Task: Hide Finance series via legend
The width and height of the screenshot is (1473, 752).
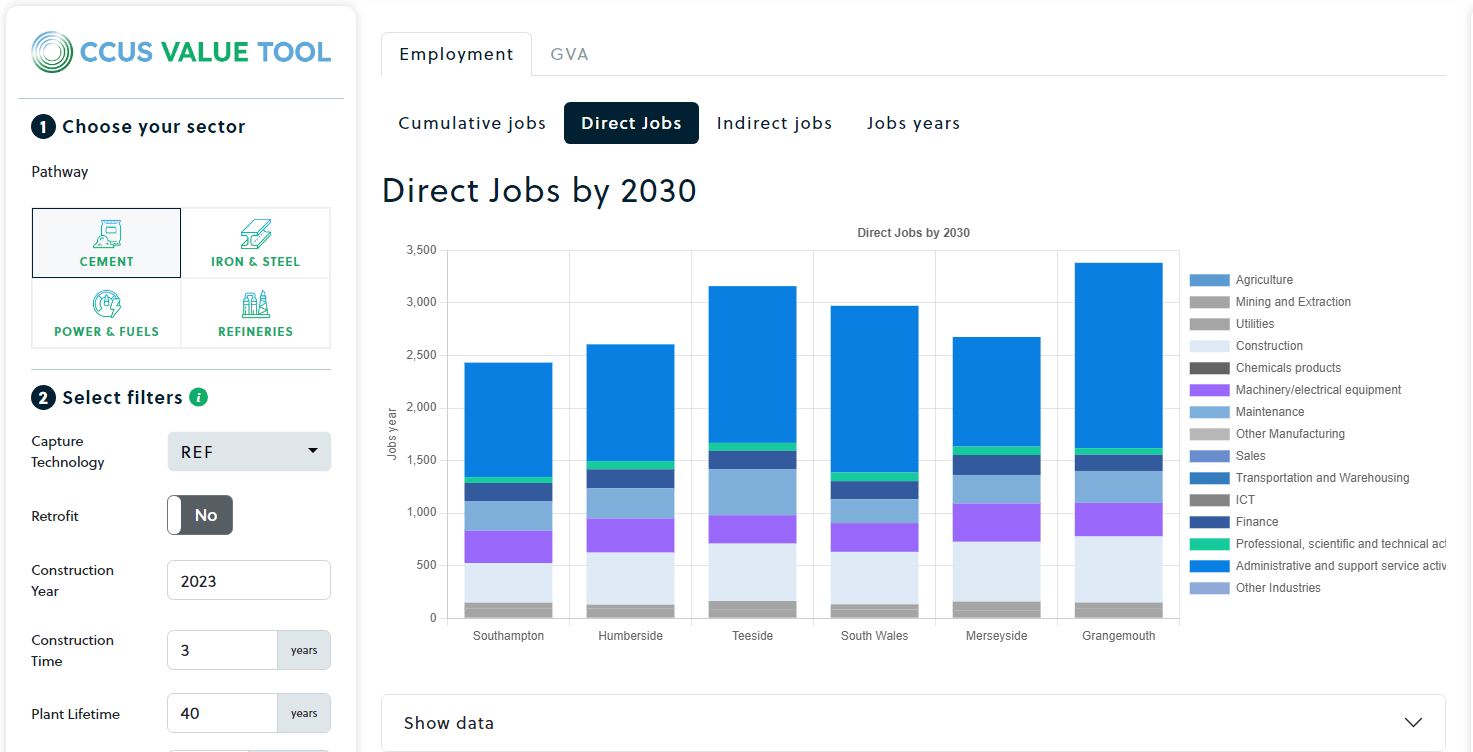Action: pyautogui.click(x=1256, y=522)
